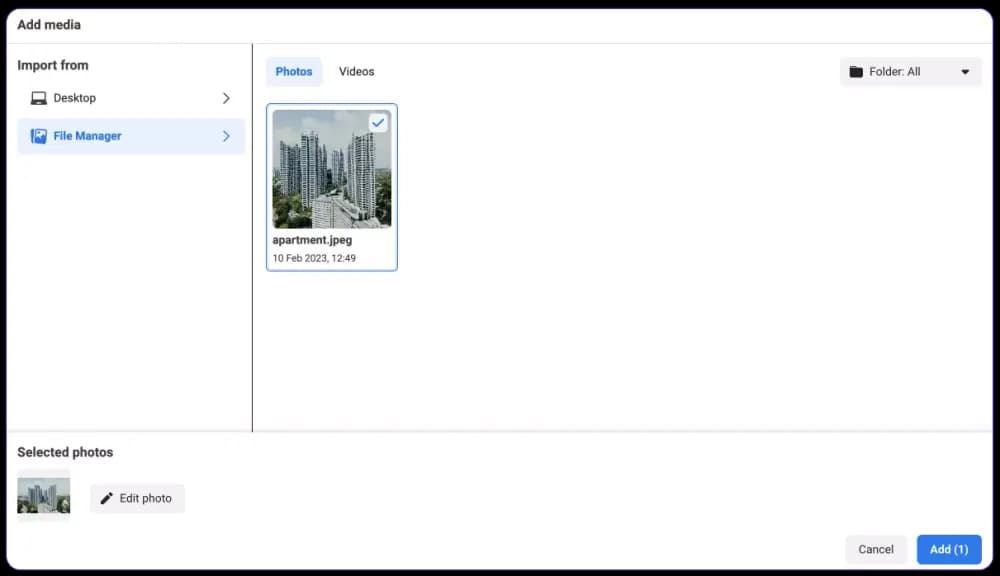Cancel the Add media dialog

(x=875, y=549)
